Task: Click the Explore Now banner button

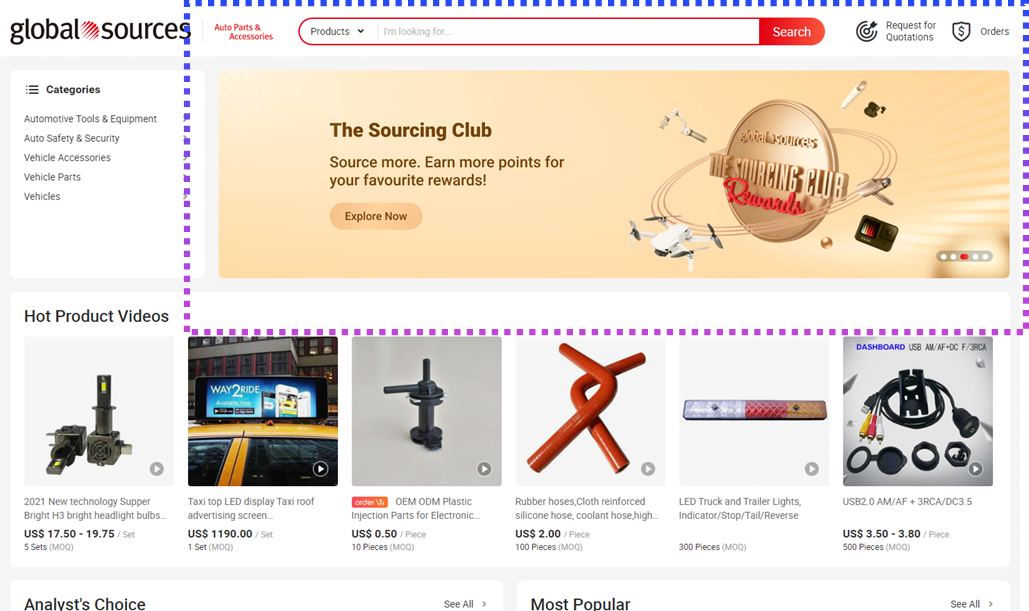Action: (x=375, y=216)
